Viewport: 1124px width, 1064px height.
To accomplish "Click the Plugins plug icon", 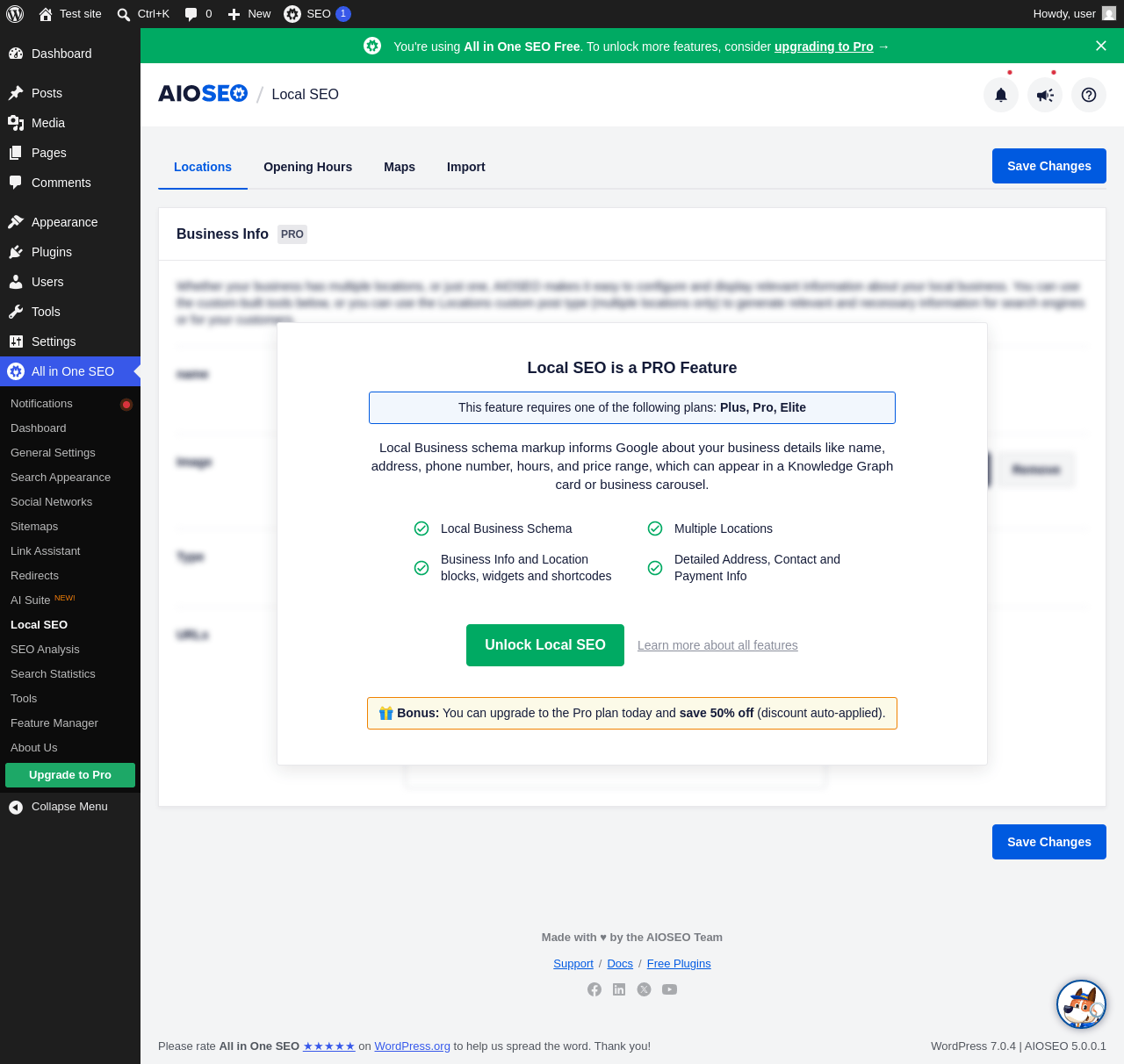I will tap(16, 252).
